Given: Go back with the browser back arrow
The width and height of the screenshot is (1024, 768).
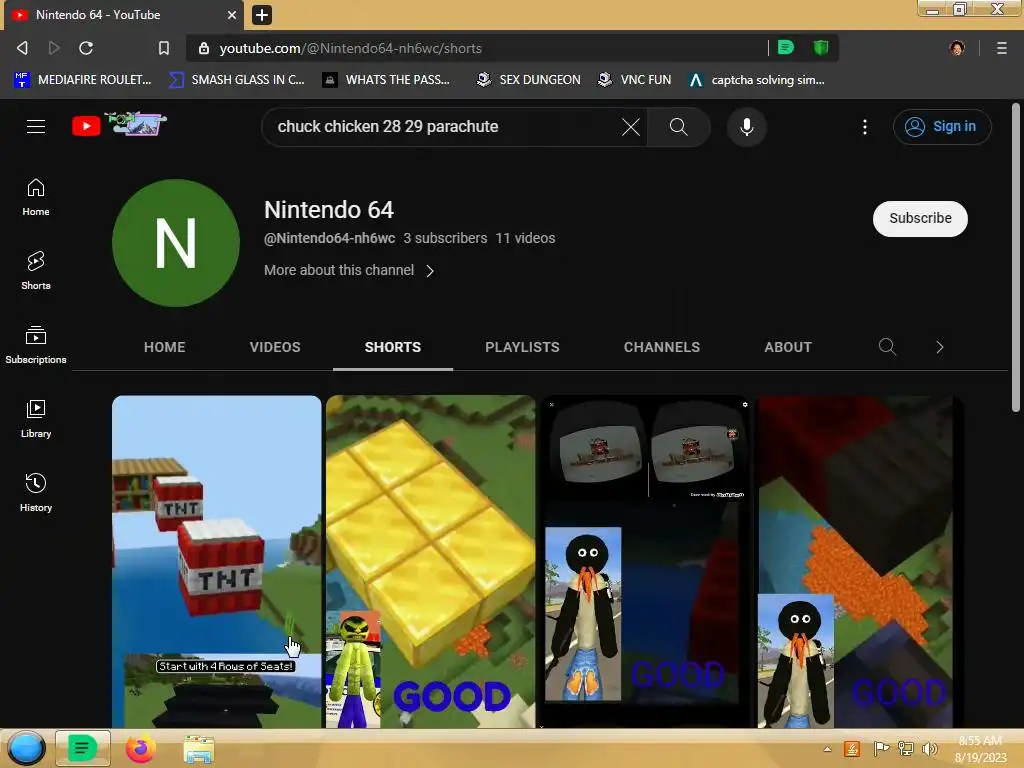Looking at the screenshot, I should (22, 48).
